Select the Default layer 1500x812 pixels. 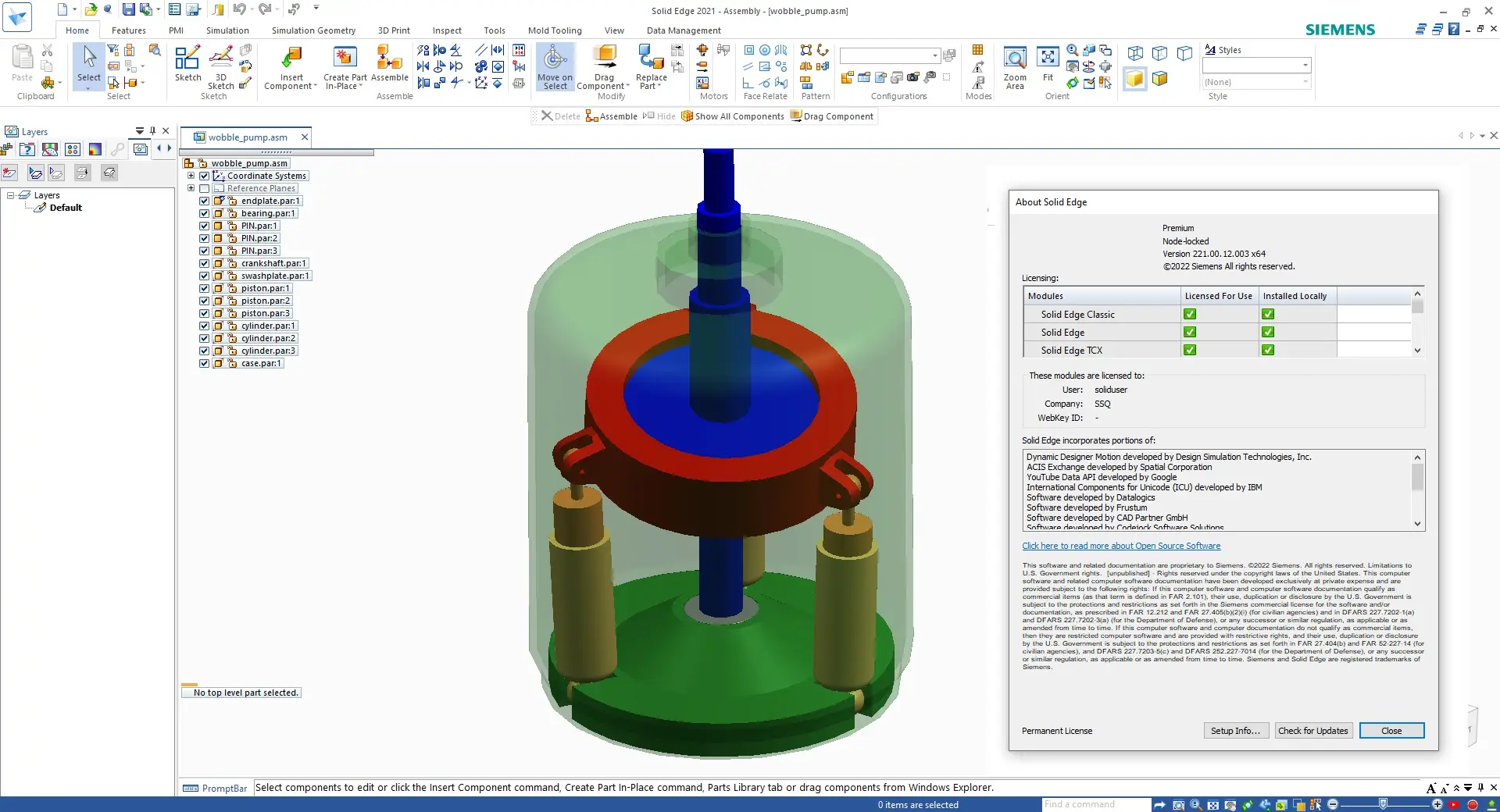pyautogui.click(x=66, y=208)
